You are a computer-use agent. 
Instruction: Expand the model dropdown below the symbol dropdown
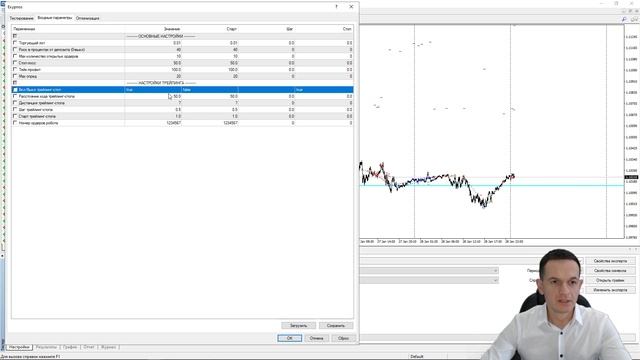click(495, 280)
